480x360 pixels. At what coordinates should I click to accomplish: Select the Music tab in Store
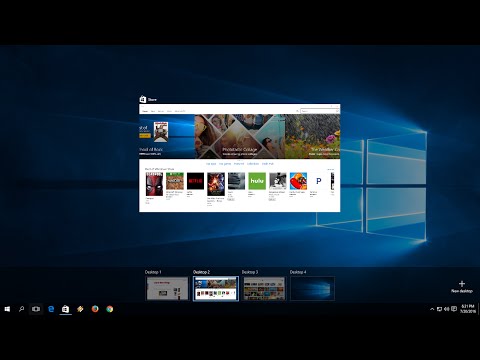[169, 111]
